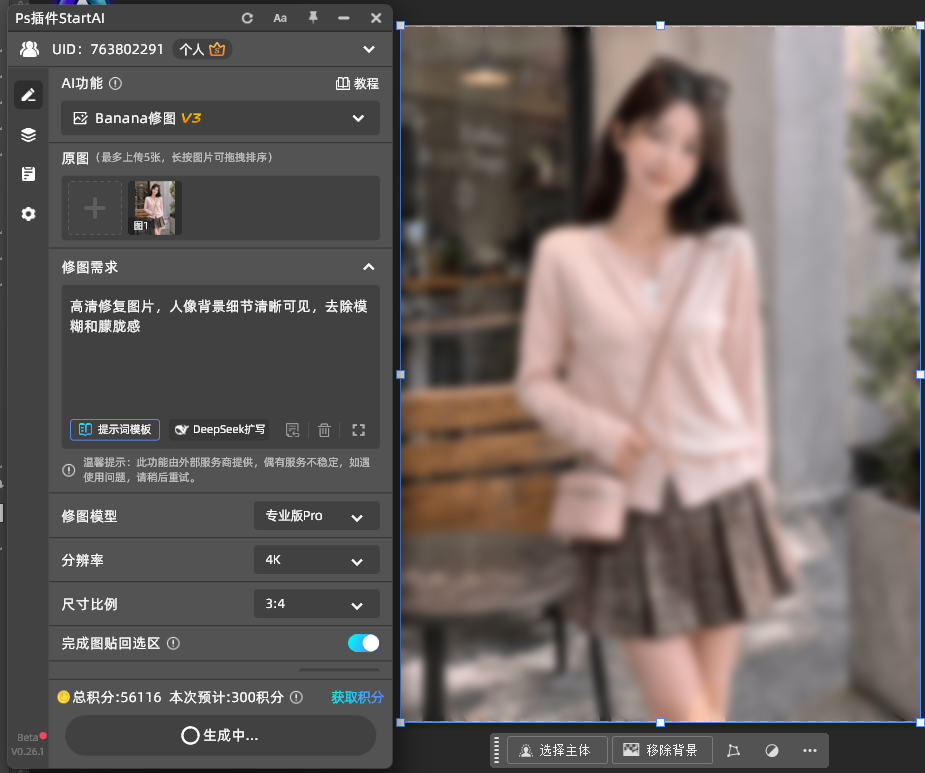Click the trash icon to clear prompt
This screenshot has height=773, width=925.
[x=324, y=430]
